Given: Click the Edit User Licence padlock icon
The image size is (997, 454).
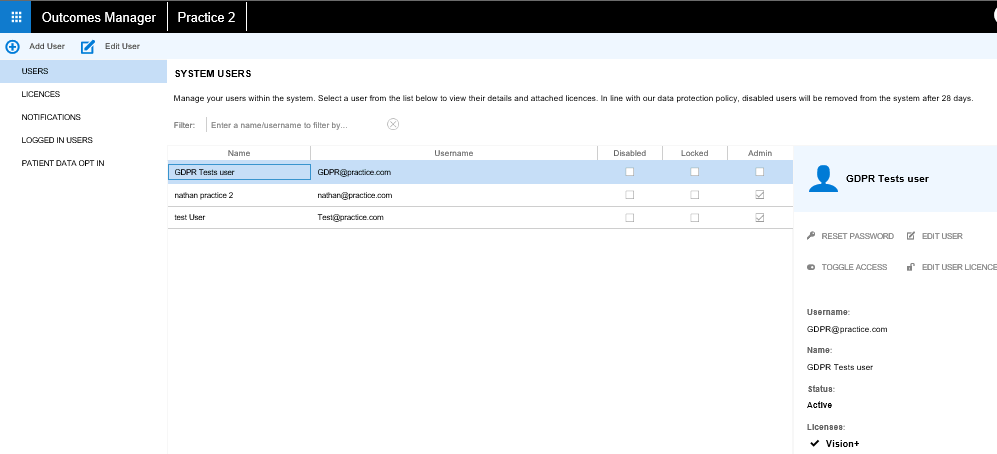Looking at the screenshot, I should tap(910, 267).
